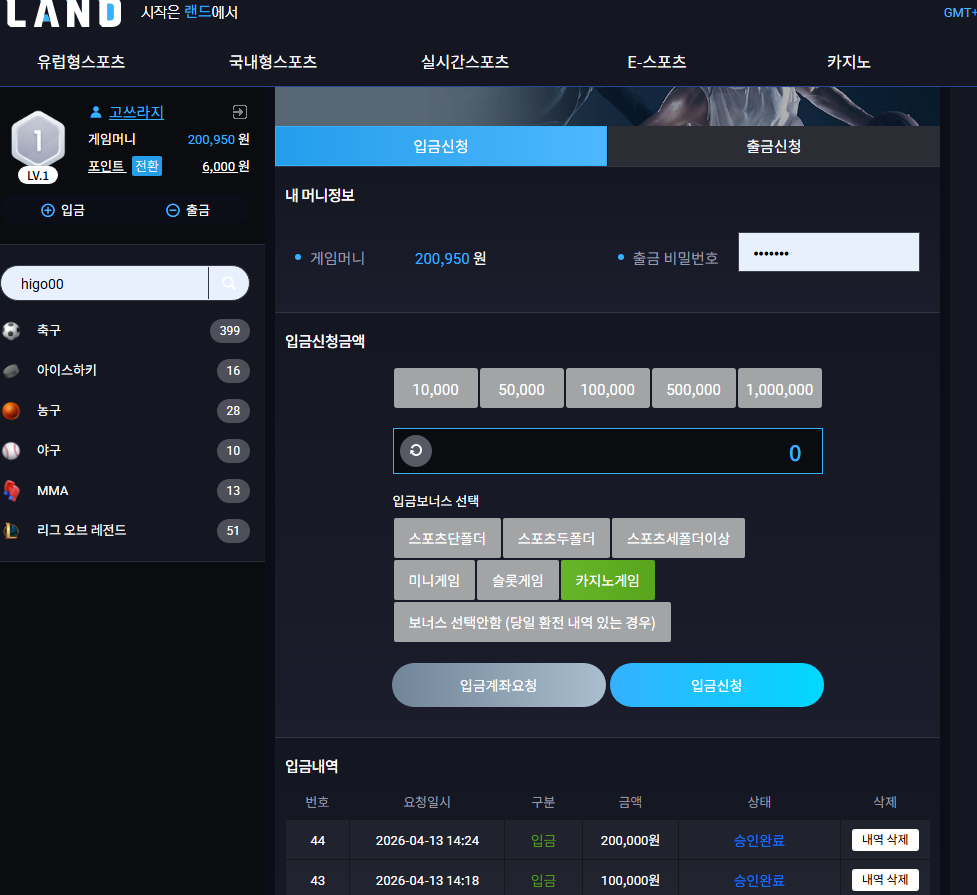This screenshot has width=977, height=895.
Task: Select the basketball 농구 icon
Action: (x=11, y=411)
